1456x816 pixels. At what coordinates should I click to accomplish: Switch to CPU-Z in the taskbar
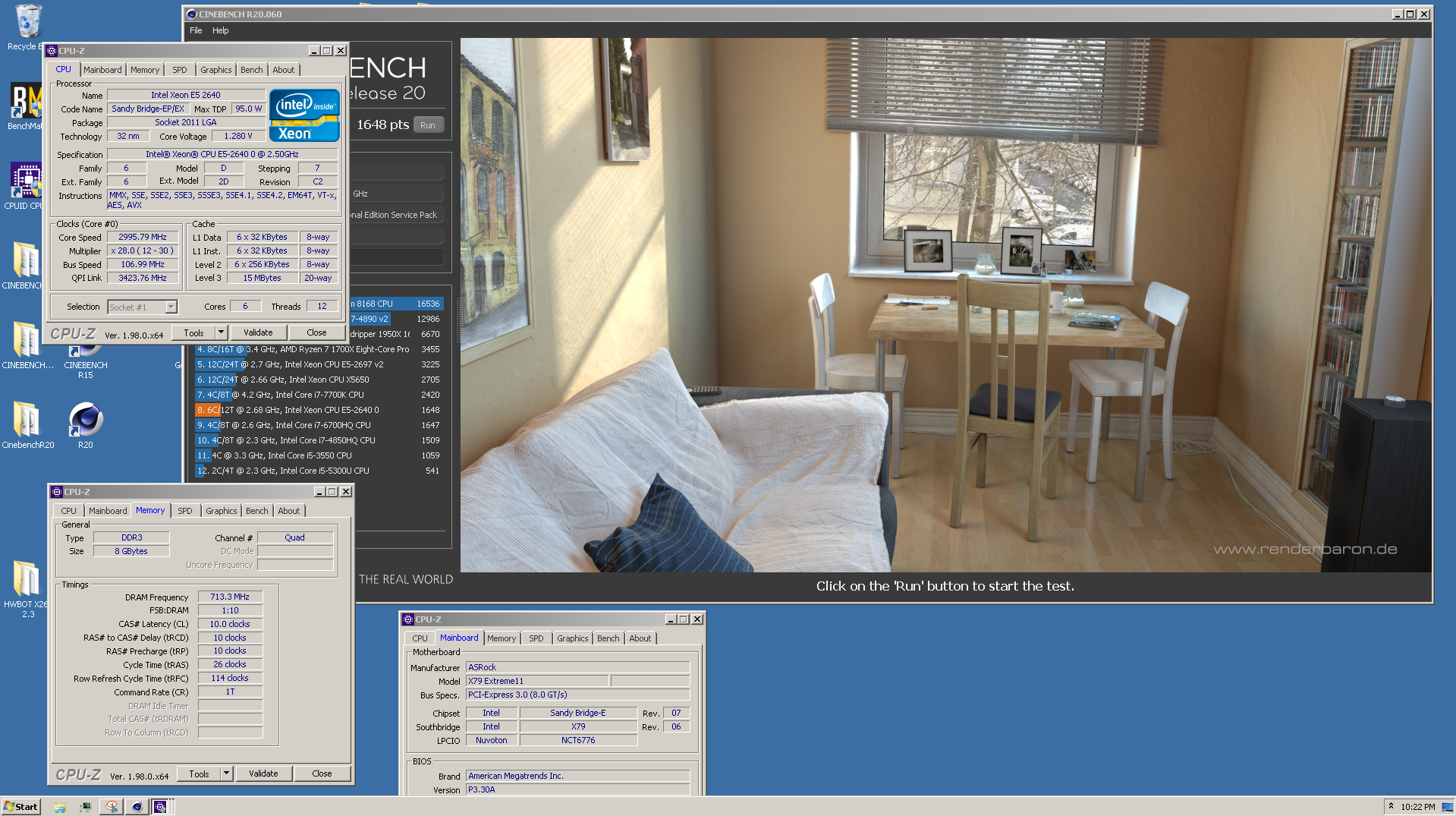coord(160,807)
